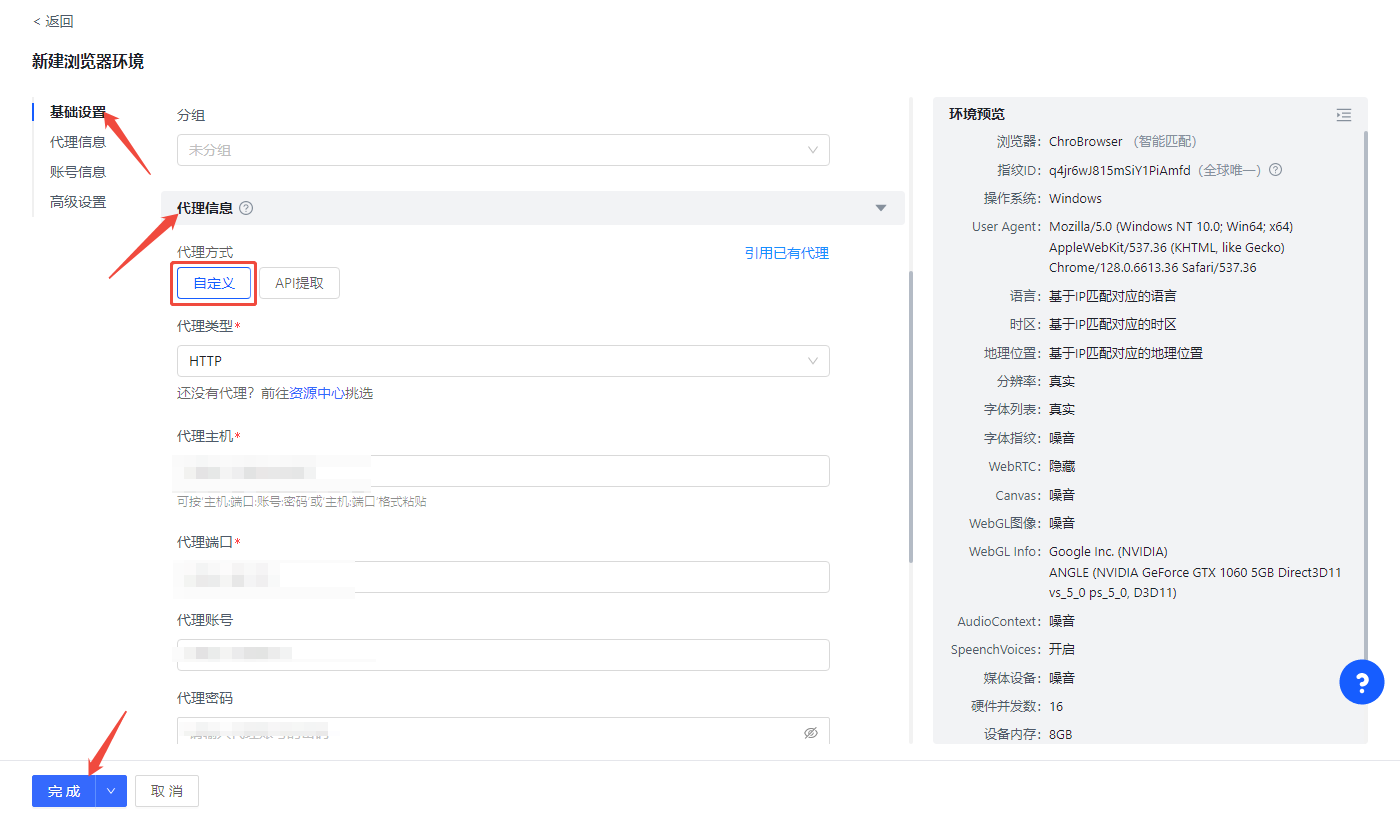
Task: Open the blue floating help button
Action: coord(1361,683)
